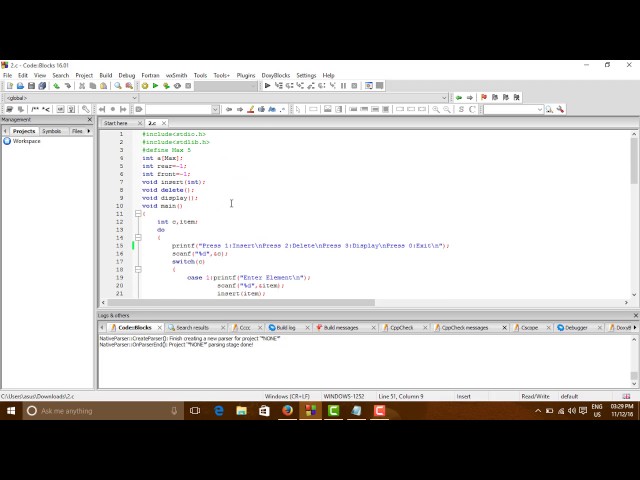Click the DoxyBlocks block comment /** icon
640x480 pixels.
tap(35, 109)
